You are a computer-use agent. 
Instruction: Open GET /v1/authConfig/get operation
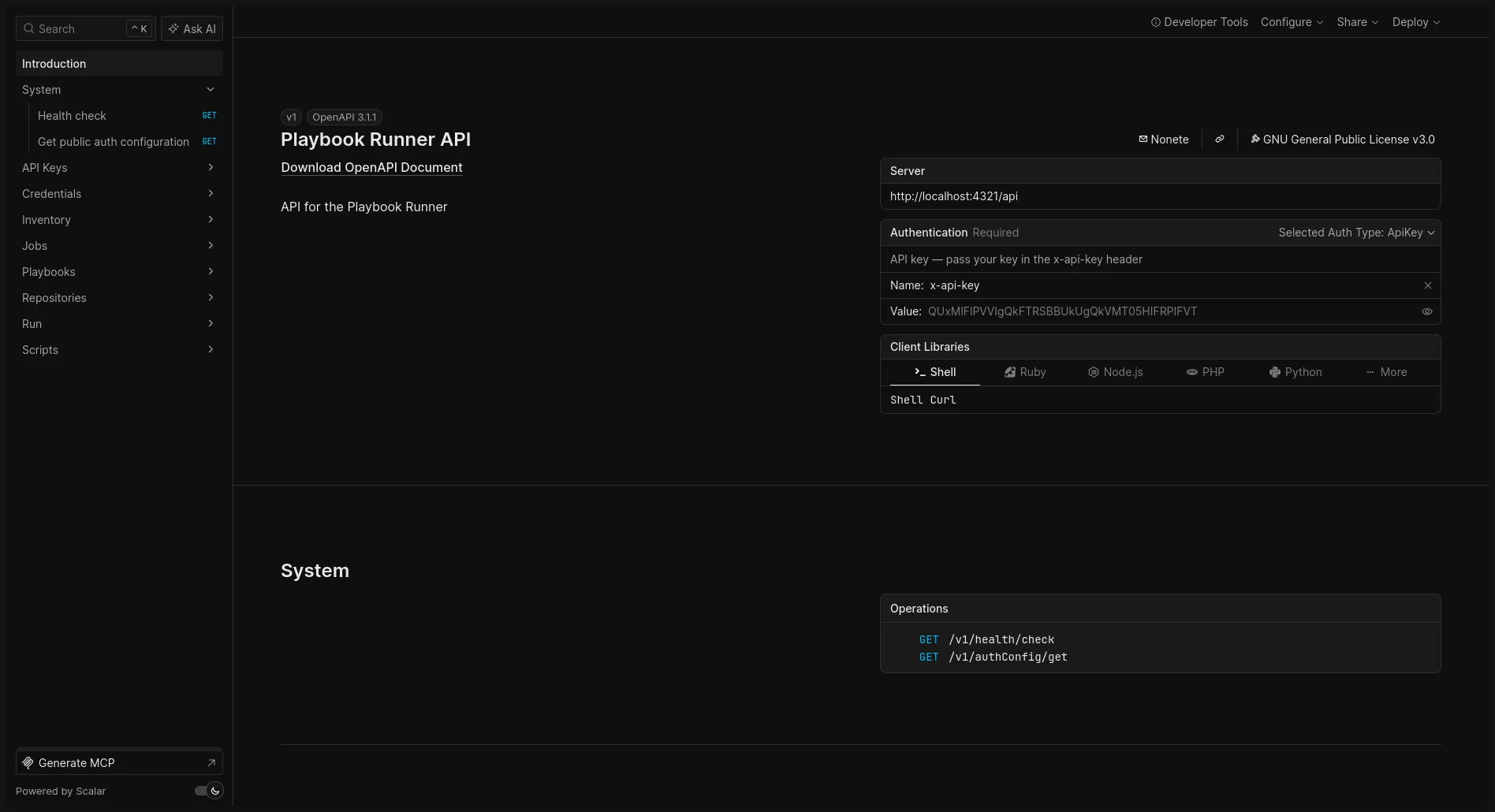[994, 657]
